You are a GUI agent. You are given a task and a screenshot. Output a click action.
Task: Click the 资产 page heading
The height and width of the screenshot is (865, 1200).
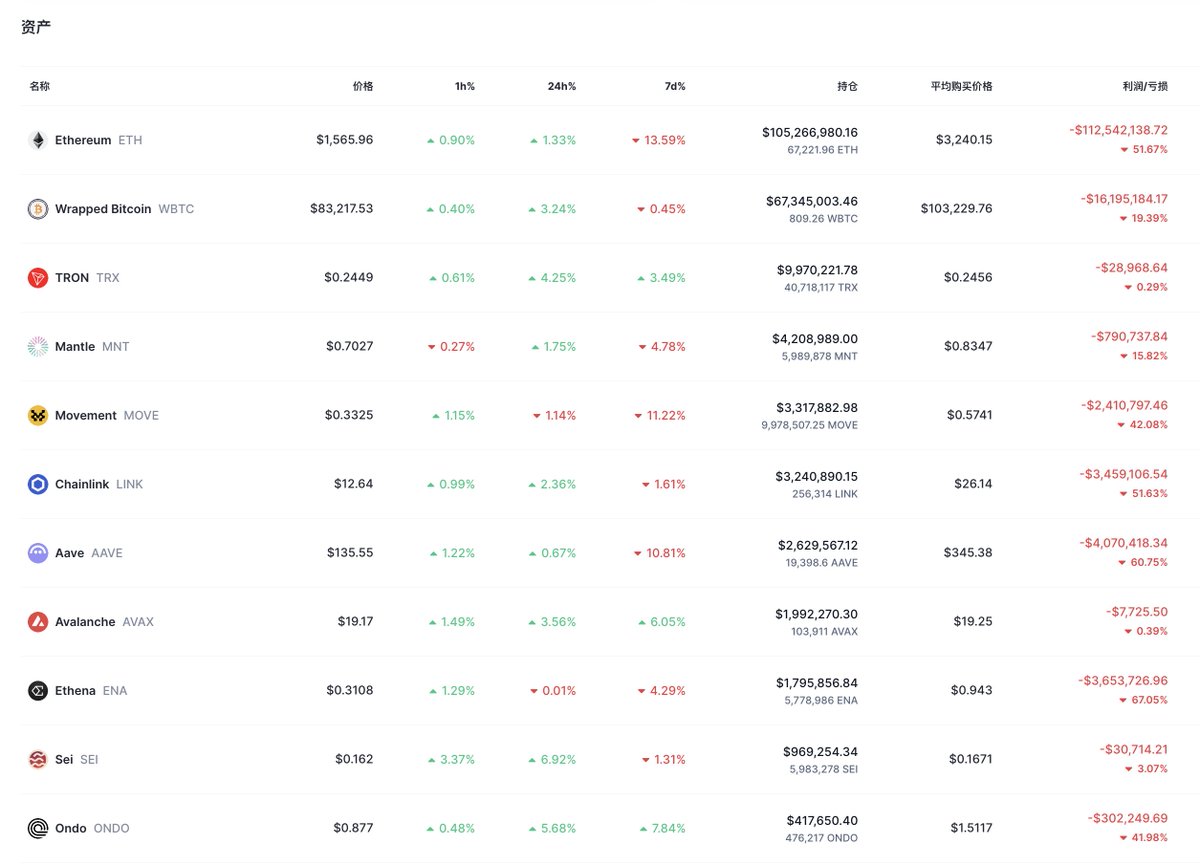tap(36, 27)
